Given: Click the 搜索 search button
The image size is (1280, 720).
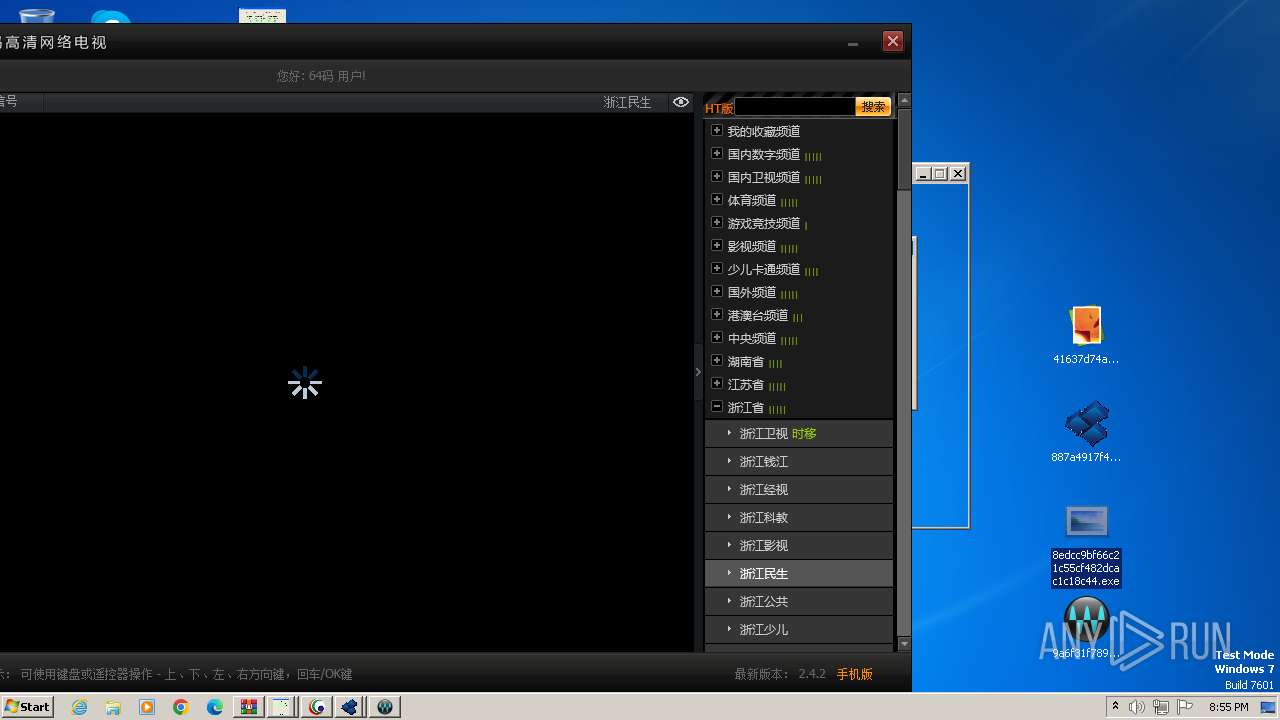Looking at the screenshot, I should pos(873,107).
